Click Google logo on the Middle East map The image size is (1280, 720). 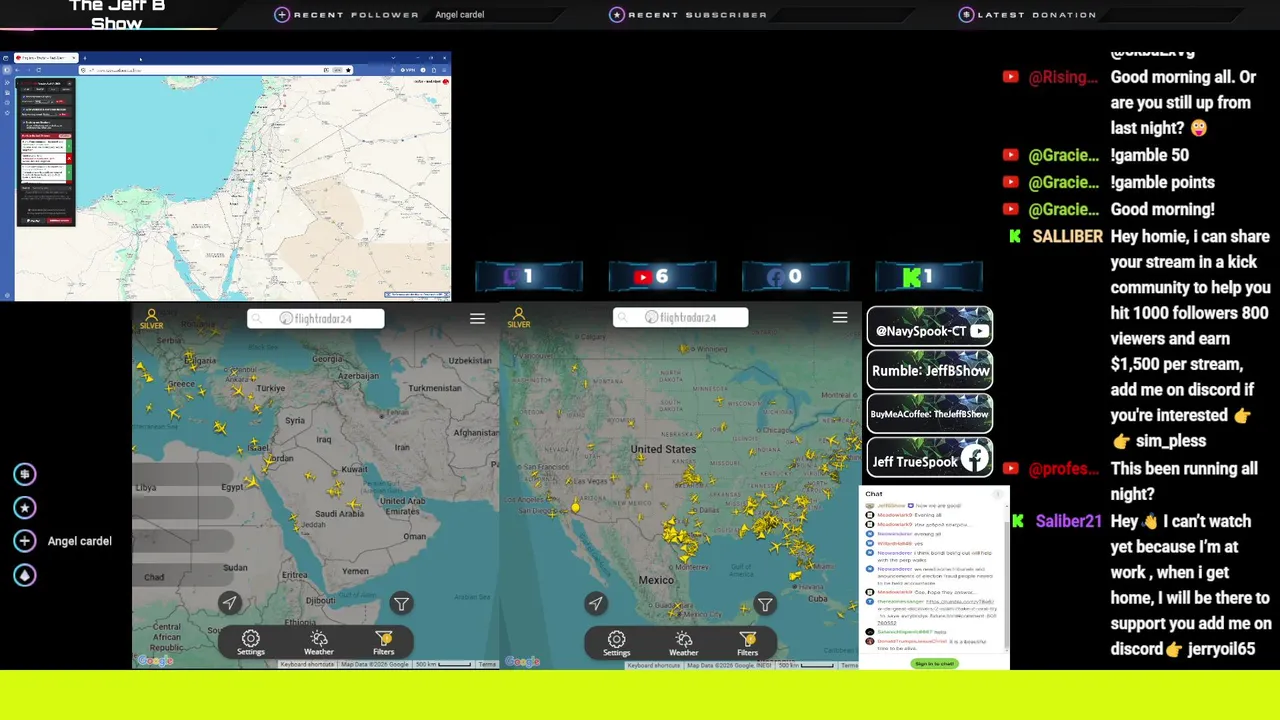[155, 661]
